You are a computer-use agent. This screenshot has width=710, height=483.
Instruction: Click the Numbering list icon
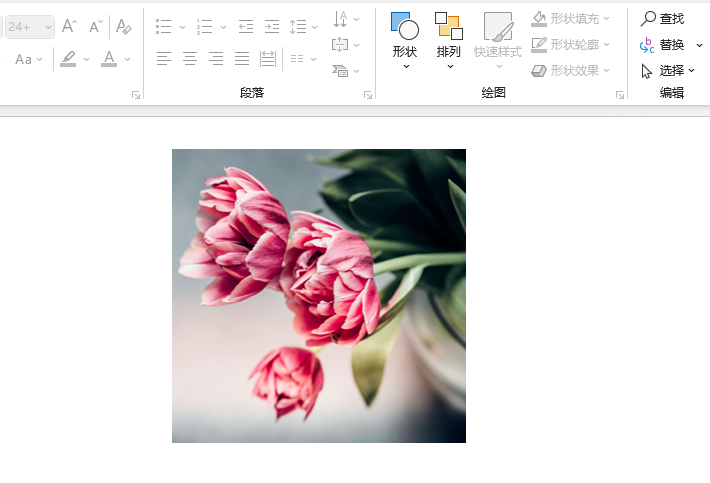tap(205, 27)
